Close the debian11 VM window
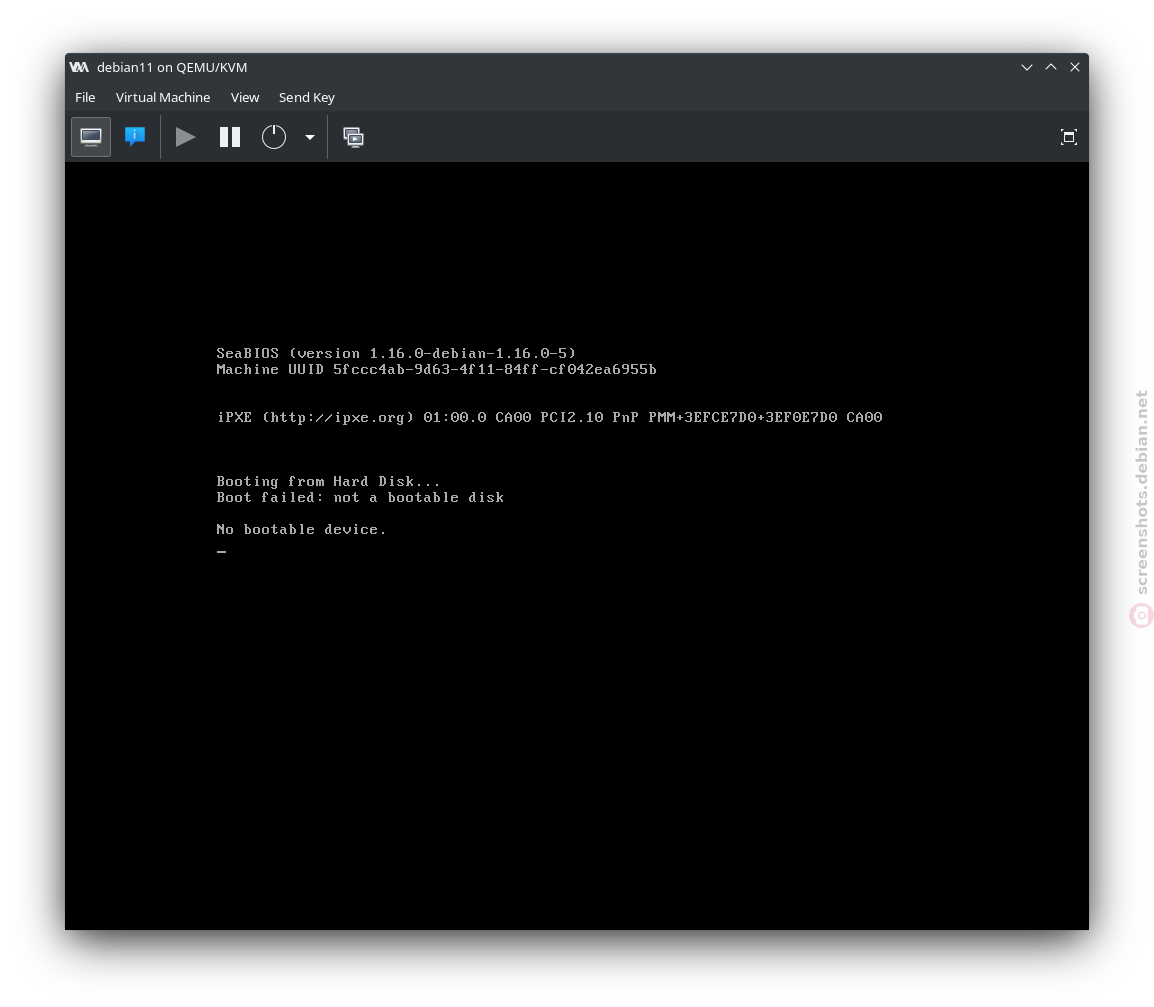This screenshot has height=1007, width=1154. [1075, 67]
